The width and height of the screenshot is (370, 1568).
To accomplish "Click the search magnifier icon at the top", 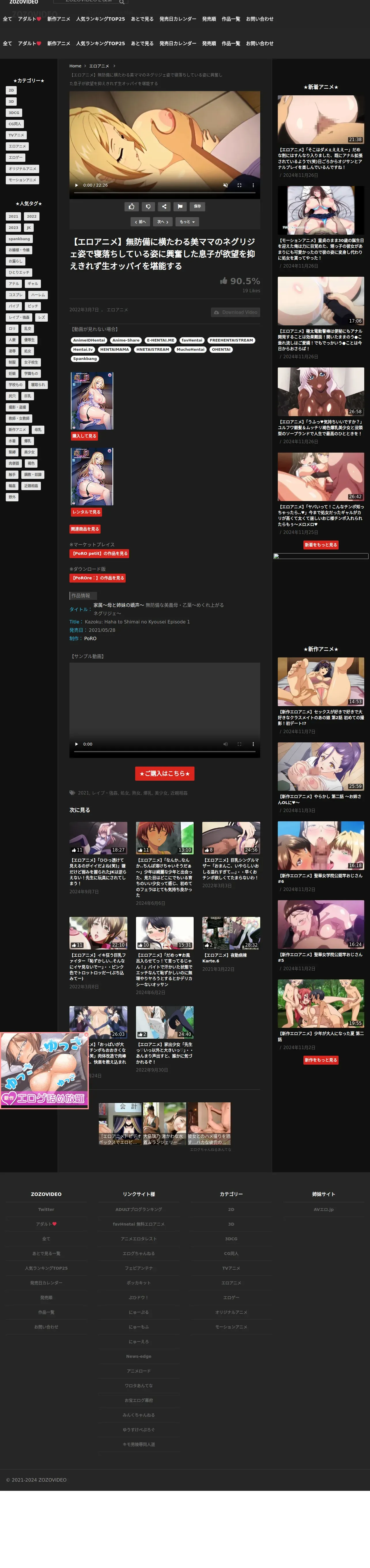I will coord(122,2).
